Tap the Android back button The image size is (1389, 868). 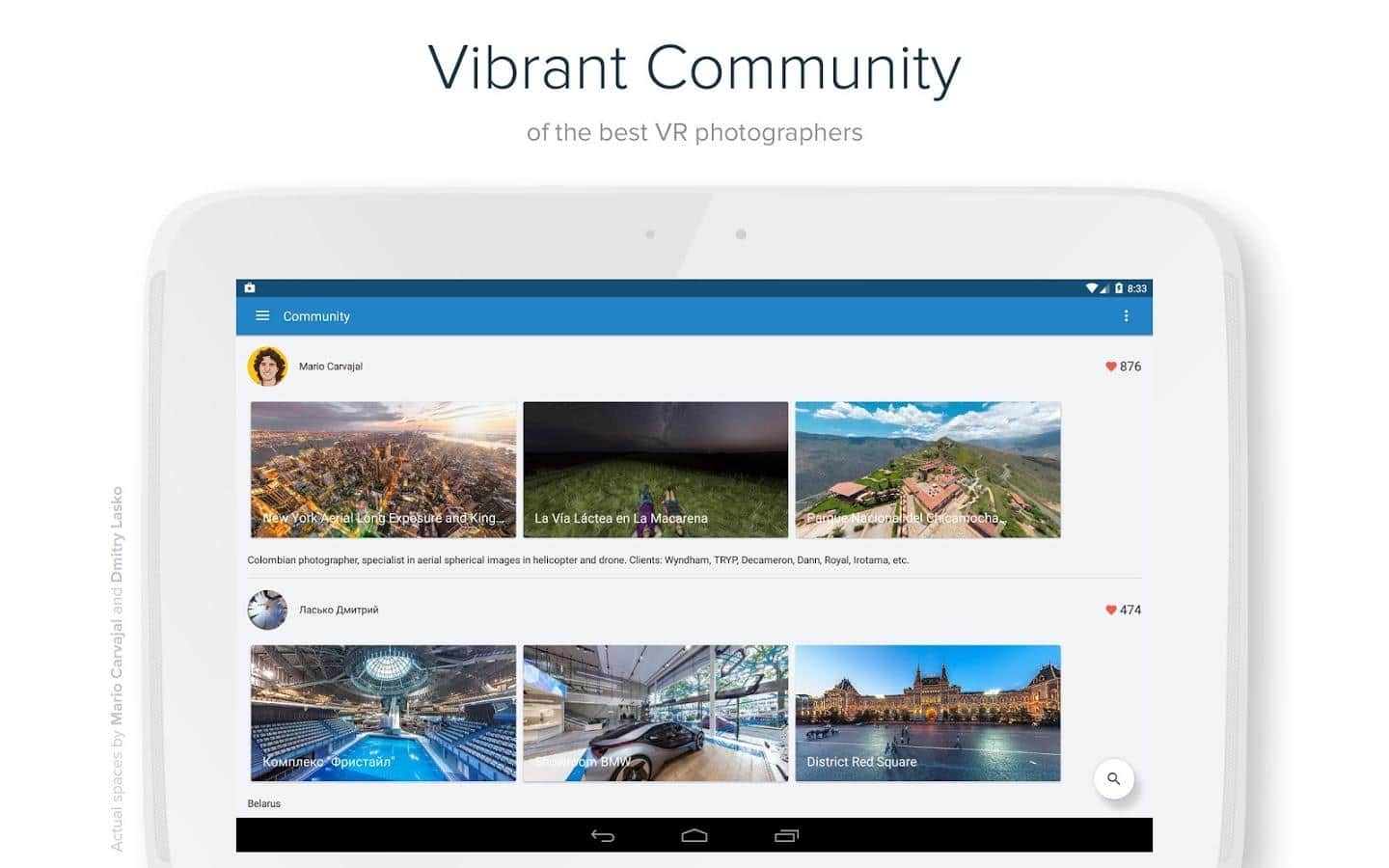click(603, 835)
